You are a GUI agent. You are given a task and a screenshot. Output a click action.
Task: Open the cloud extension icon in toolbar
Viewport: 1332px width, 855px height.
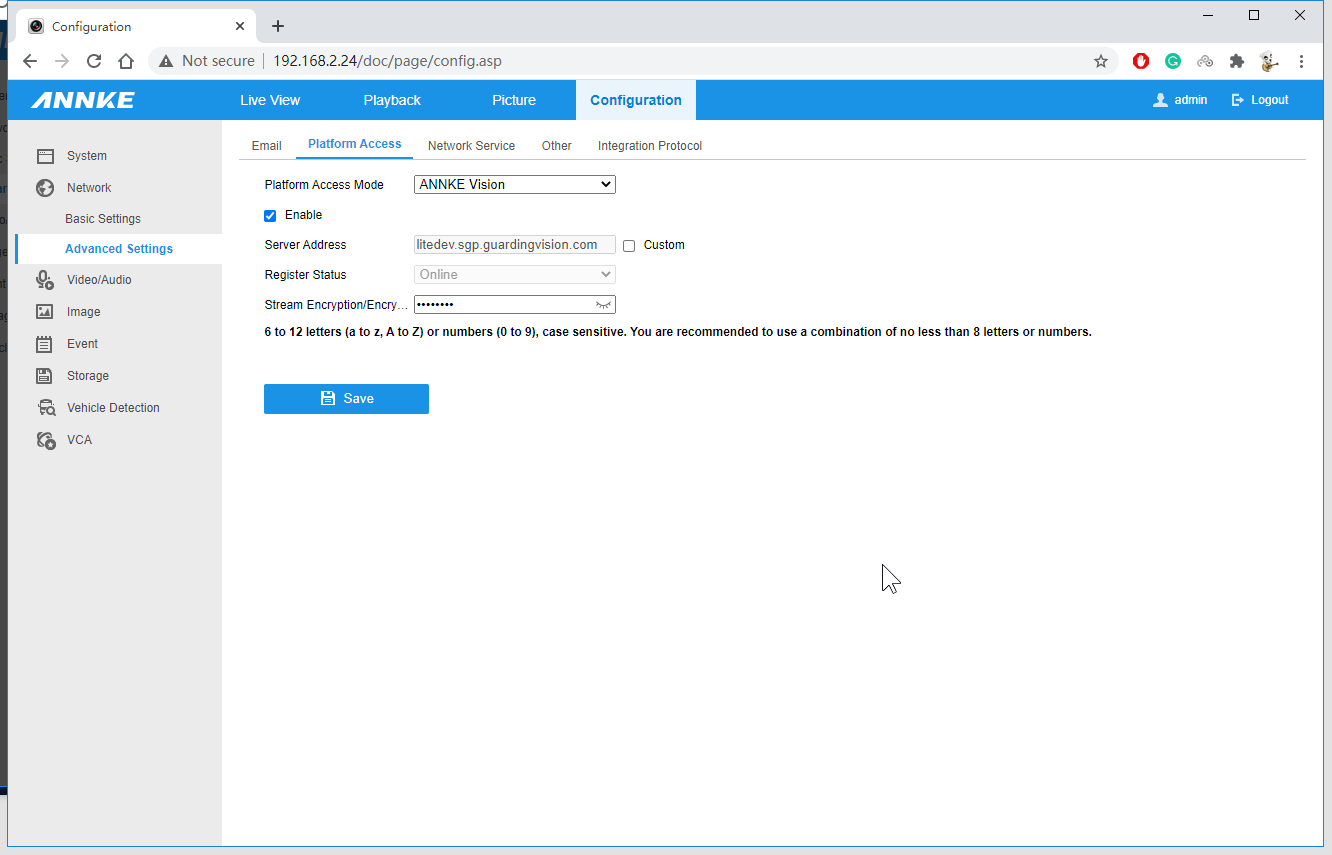tap(1205, 61)
